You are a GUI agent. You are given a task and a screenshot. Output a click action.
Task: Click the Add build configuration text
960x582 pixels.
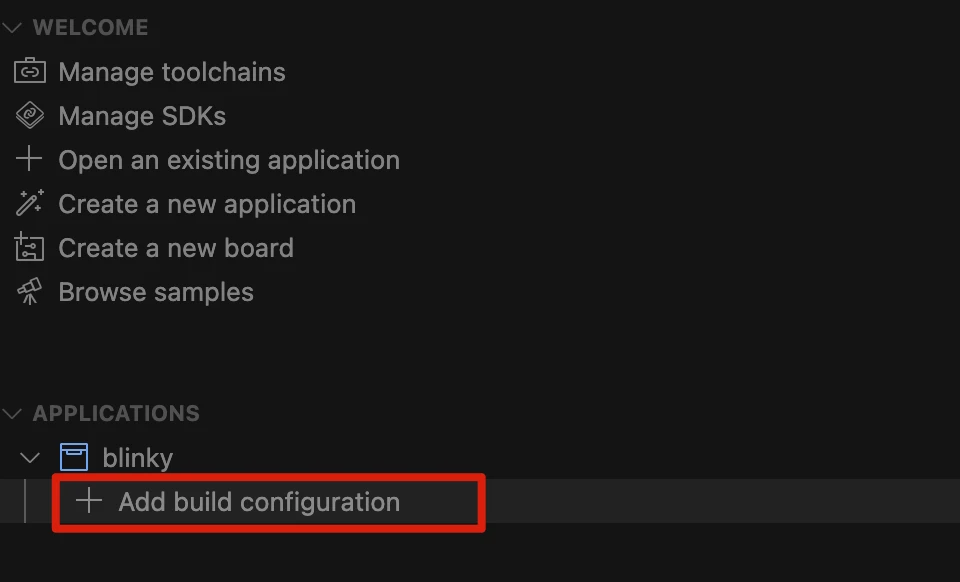(x=259, y=502)
